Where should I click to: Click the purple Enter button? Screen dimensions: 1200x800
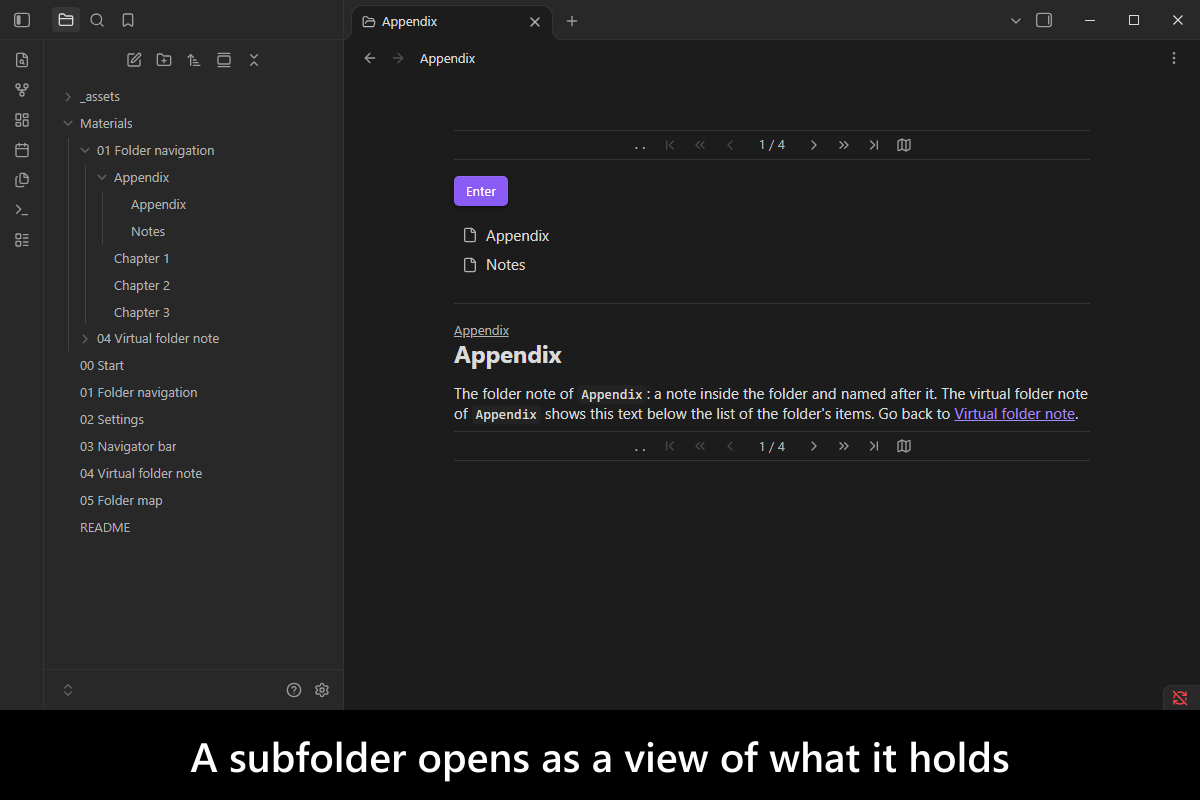point(481,191)
